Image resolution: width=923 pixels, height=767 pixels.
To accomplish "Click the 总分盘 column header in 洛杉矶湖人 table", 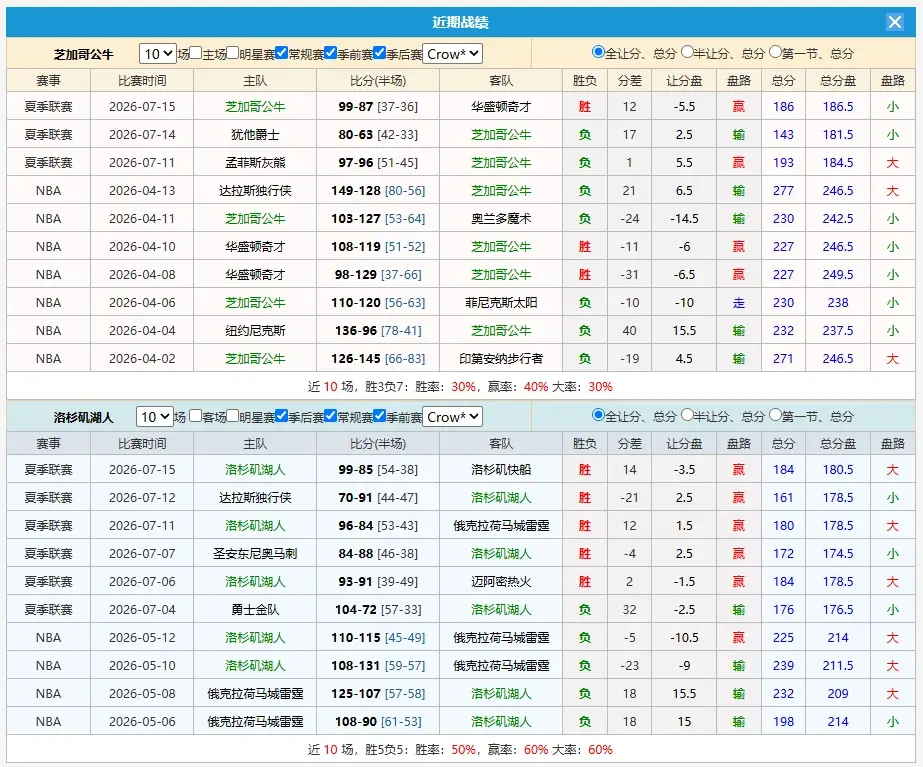I will (838, 444).
